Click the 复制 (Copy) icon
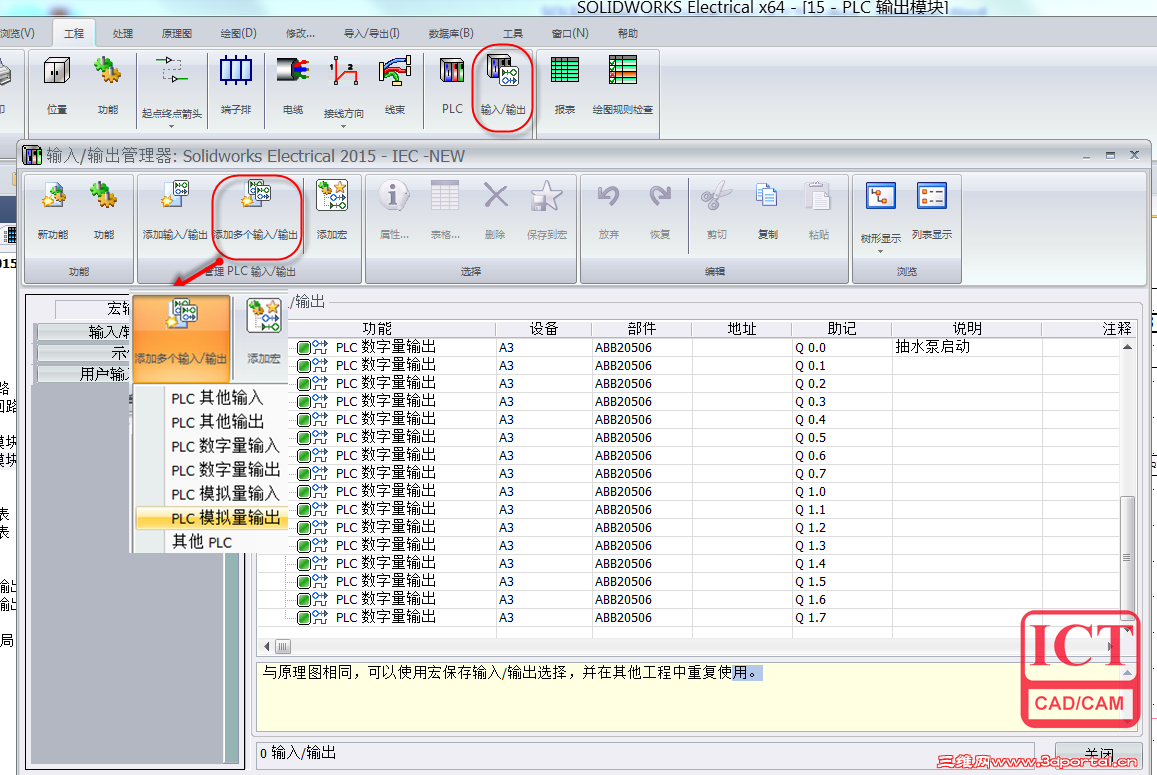The height and width of the screenshot is (775, 1157). pos(767,210)
